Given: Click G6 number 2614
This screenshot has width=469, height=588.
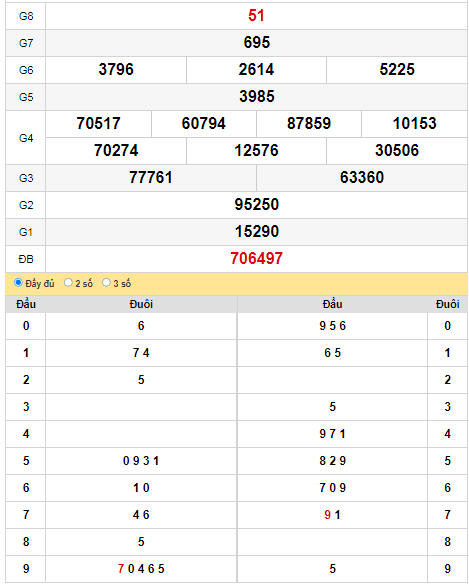Looking at the screenshot, I should coord(256,69).
